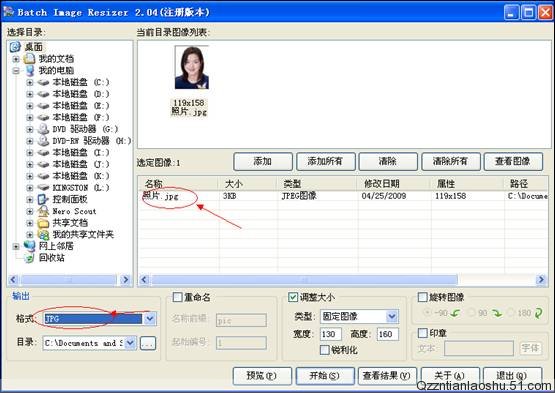Viewport: 555px width, 393px height.
Task: Select the 90 rotation radio button
Action: (471, 313)
